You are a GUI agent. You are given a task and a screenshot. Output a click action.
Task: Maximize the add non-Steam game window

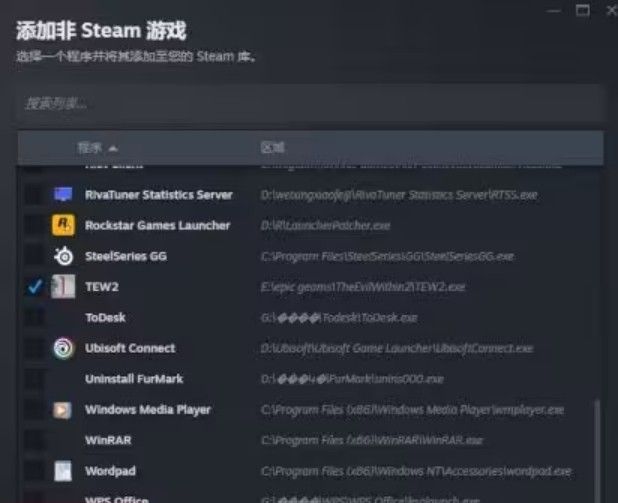(x=583, y=10)
